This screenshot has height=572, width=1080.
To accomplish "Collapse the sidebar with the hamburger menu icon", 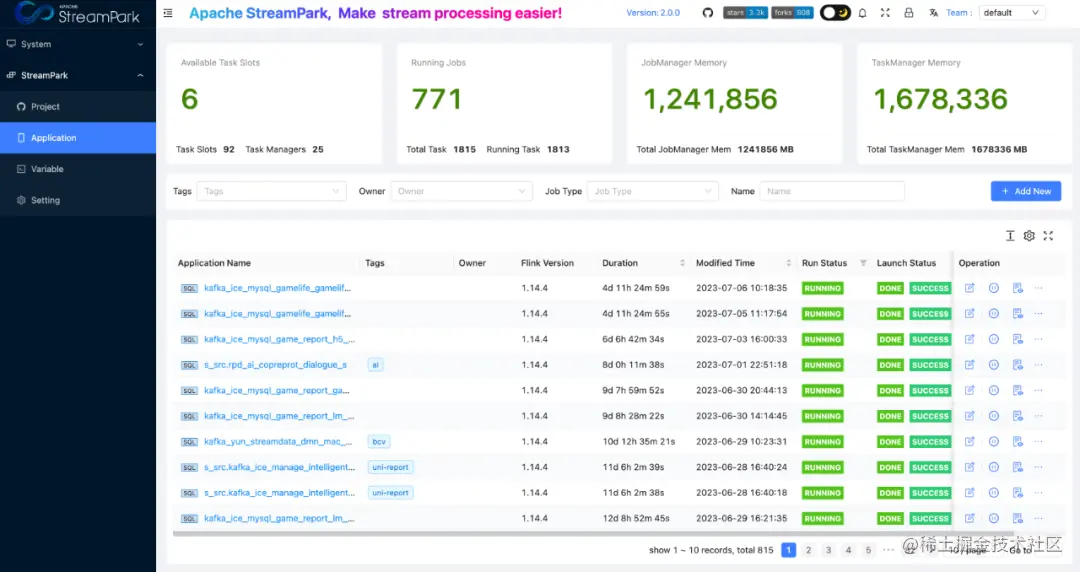I will pos(168,13).
